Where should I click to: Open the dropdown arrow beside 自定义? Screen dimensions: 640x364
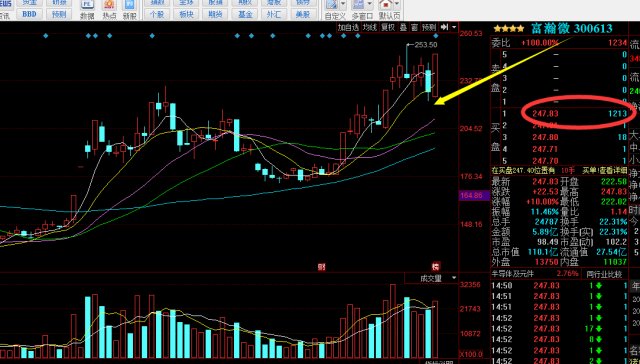pyautogui.click(x=343, y=4)
